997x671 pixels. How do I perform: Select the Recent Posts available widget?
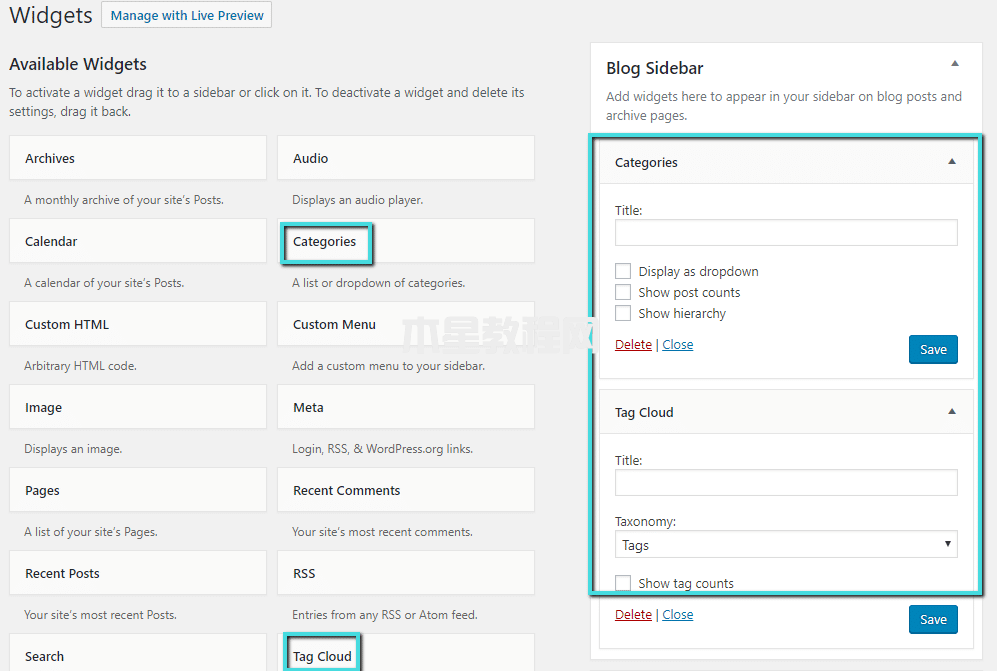coord(138,573)
